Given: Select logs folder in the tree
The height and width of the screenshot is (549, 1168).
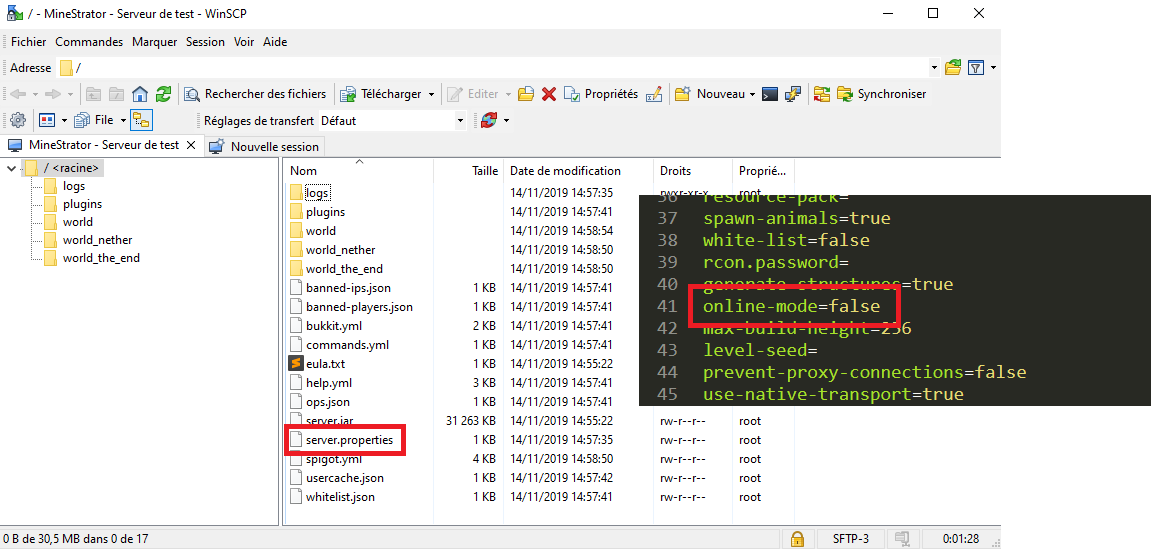Looking at the screenshot, I should tap(74, 186).
